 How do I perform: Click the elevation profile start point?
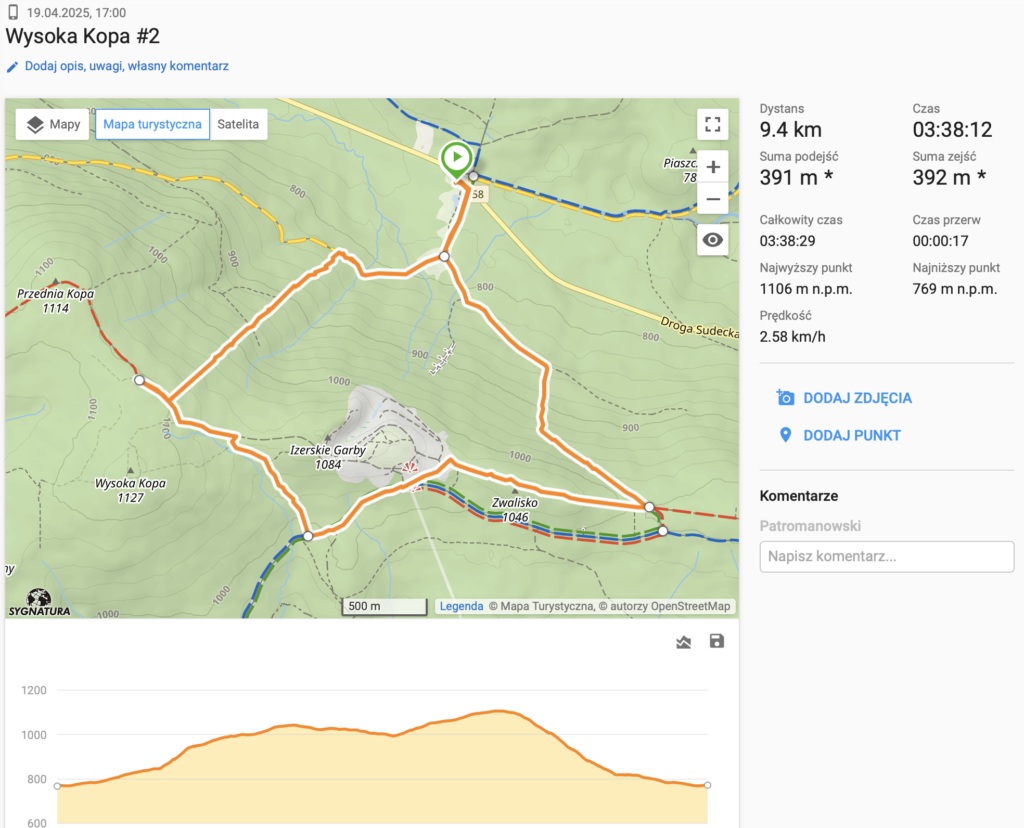pos(57,786)
